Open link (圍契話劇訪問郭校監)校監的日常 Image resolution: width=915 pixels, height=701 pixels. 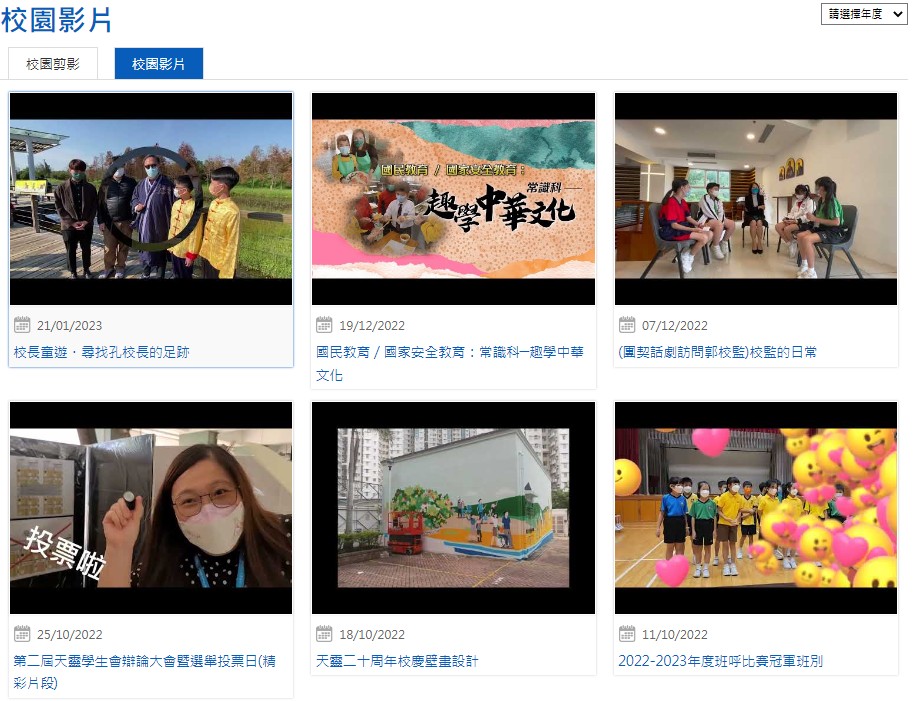click(x=717, y=352)
